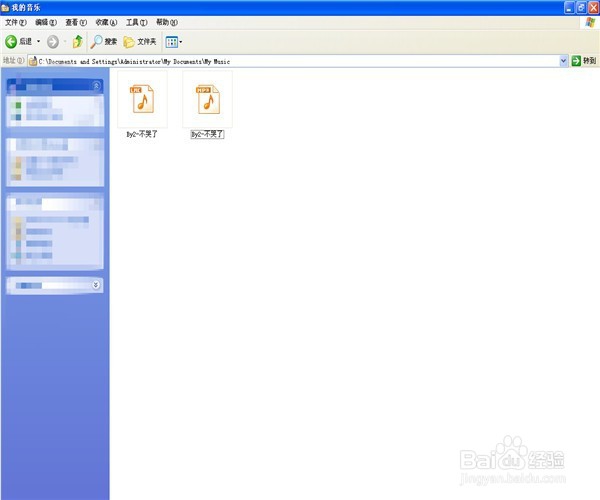Collapse the first task pane section
The image size is (600, 500).
(96, 86)
